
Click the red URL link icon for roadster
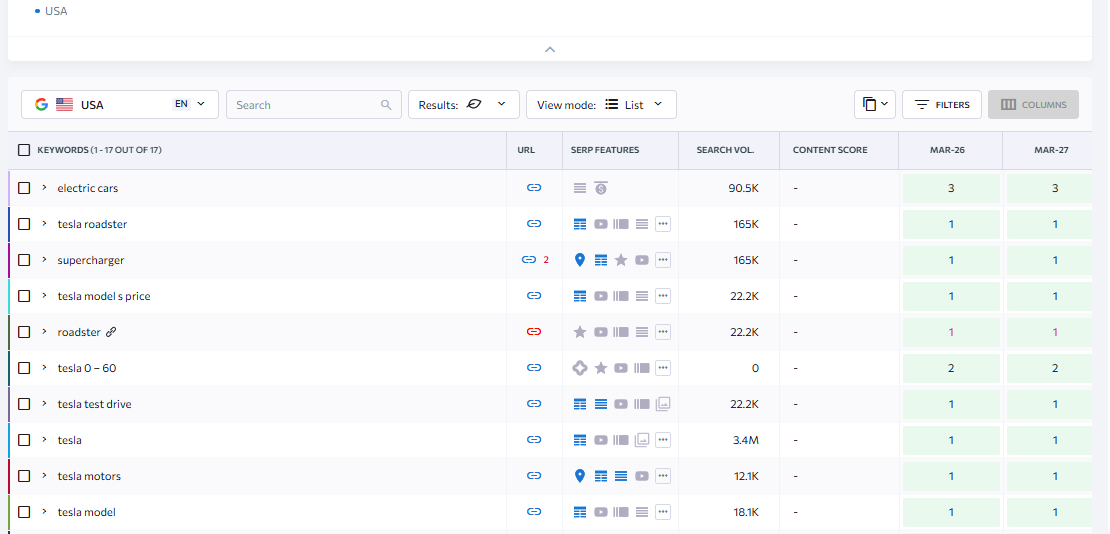534,331
